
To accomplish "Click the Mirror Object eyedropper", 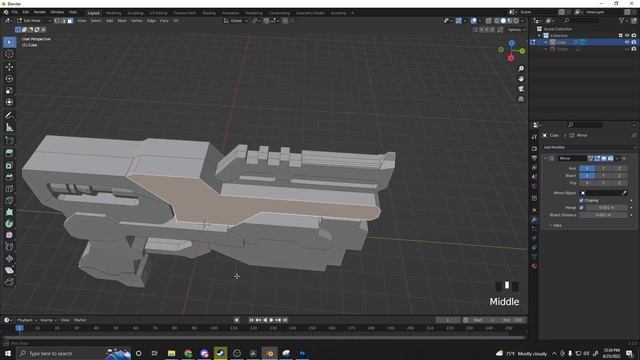I will coord(624,193).
